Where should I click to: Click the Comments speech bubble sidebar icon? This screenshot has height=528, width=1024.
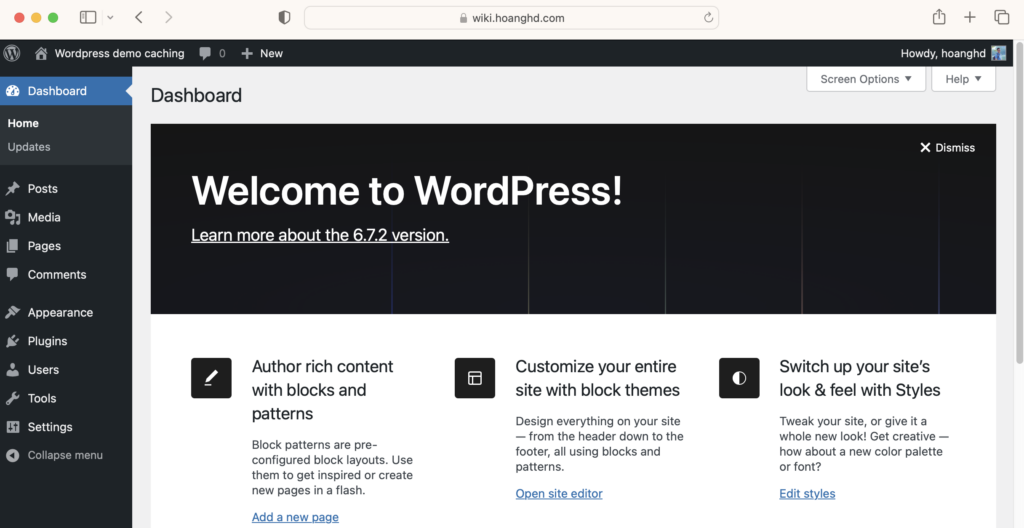coord(12,274)
